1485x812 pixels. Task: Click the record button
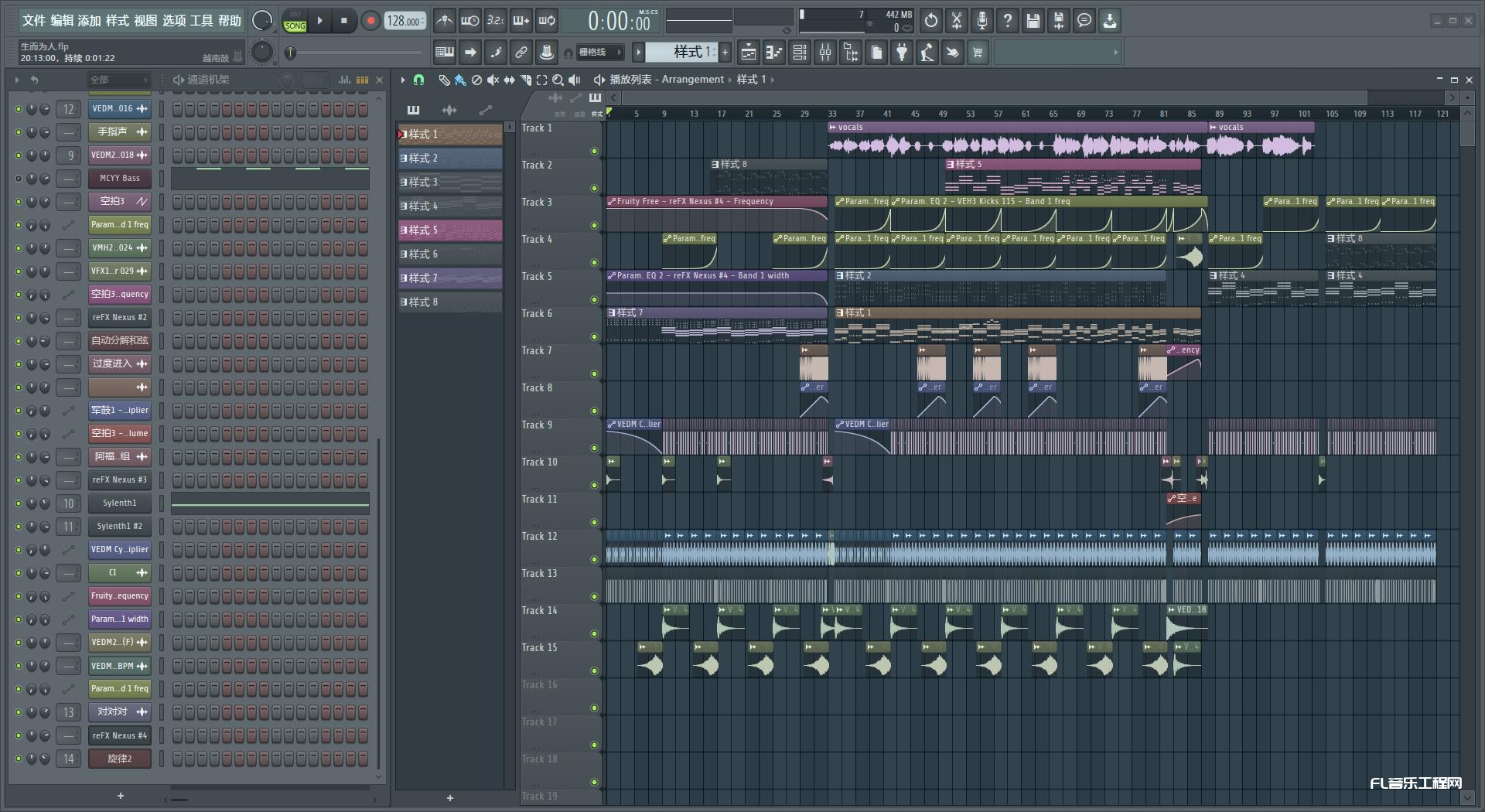coord(370,21)
